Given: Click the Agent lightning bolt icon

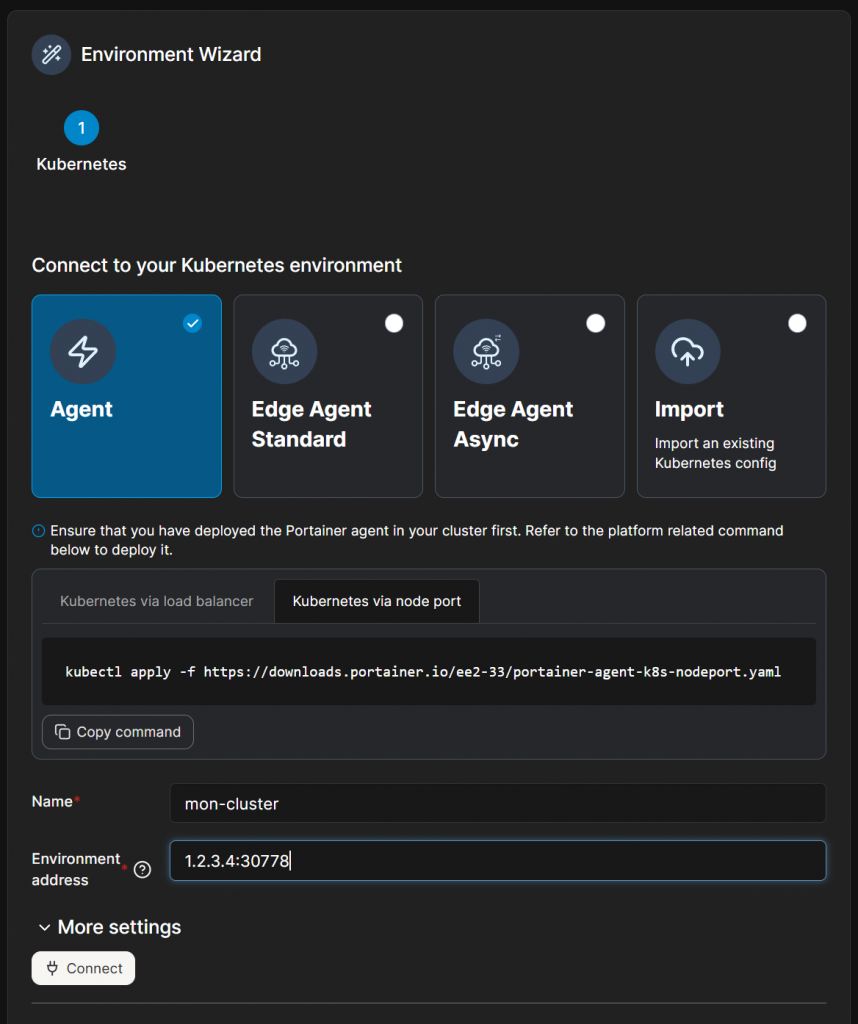Looking at the screenshot, I should click(83, 352).
